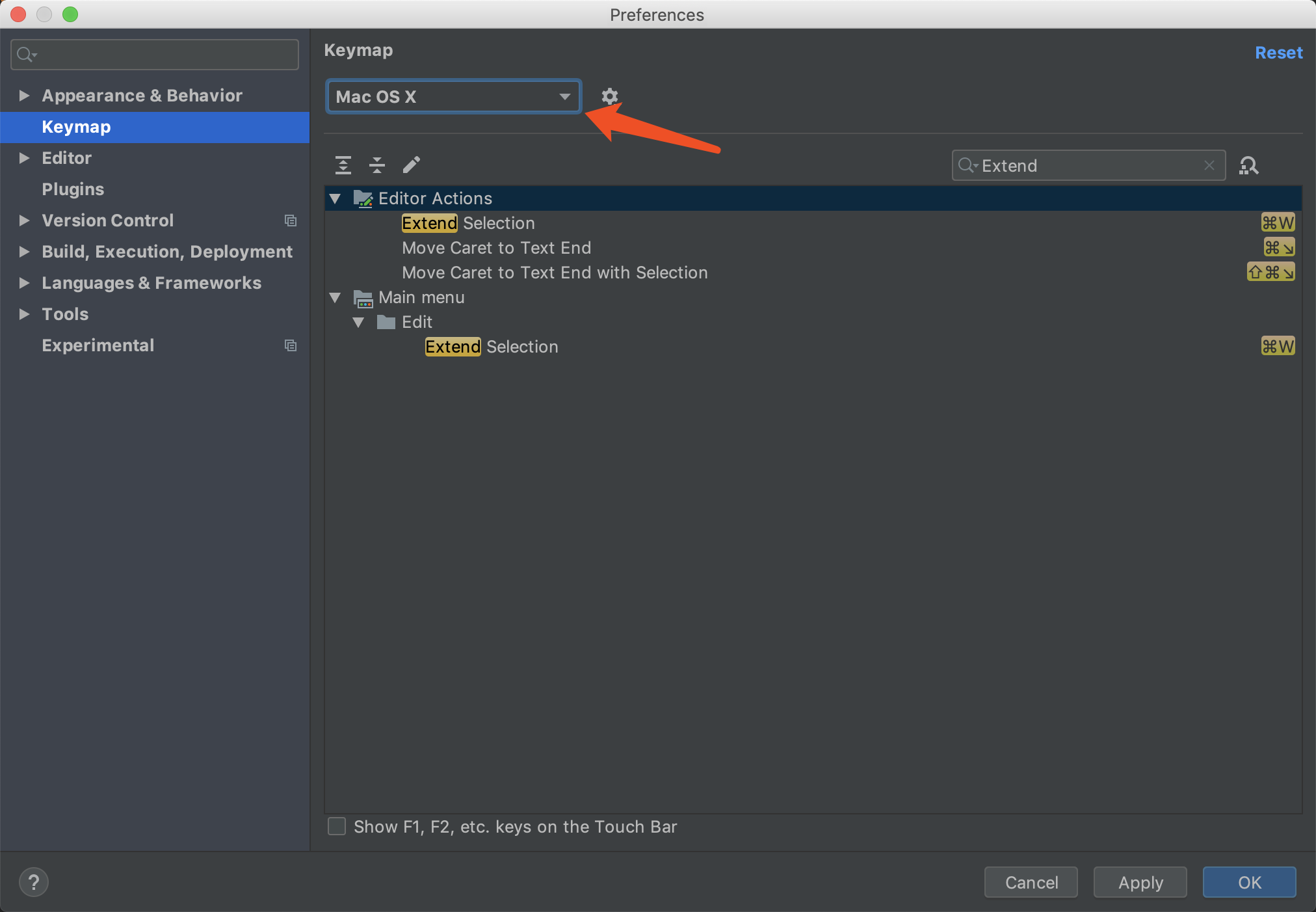The width and height of the screenshot is (1316, 912).
Task: Click Find Actions by Shortcut icon
Action: click(1248, 166)
